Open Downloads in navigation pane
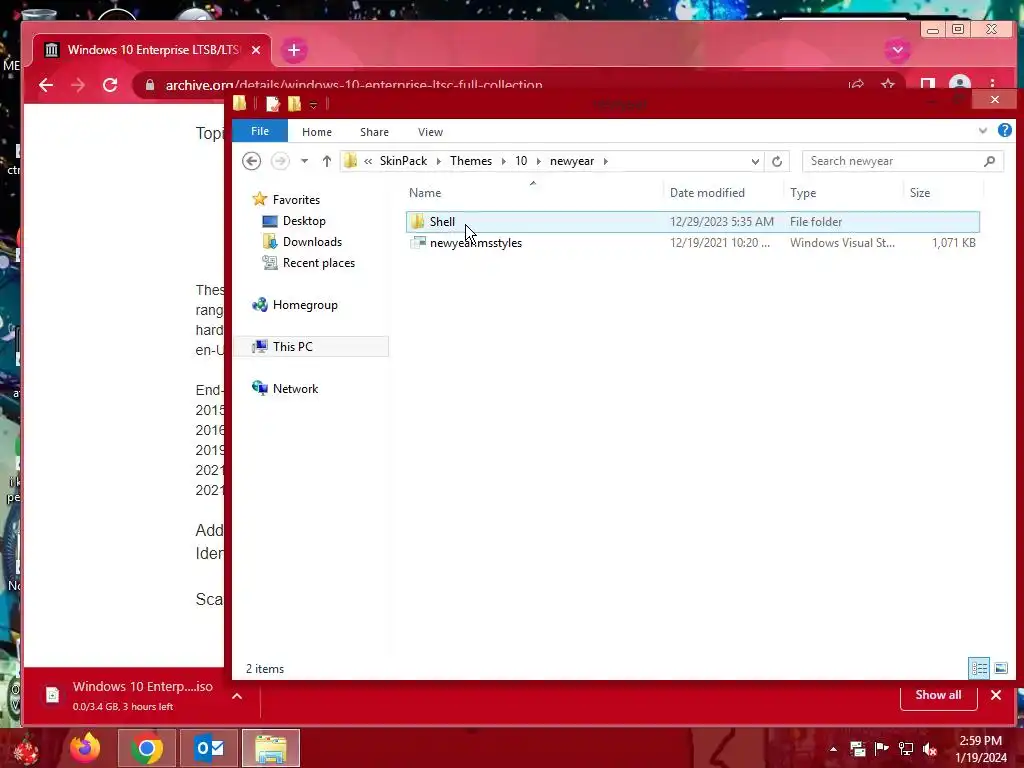This screenshot has width=1024, height=768. click(x=302, y=242)
